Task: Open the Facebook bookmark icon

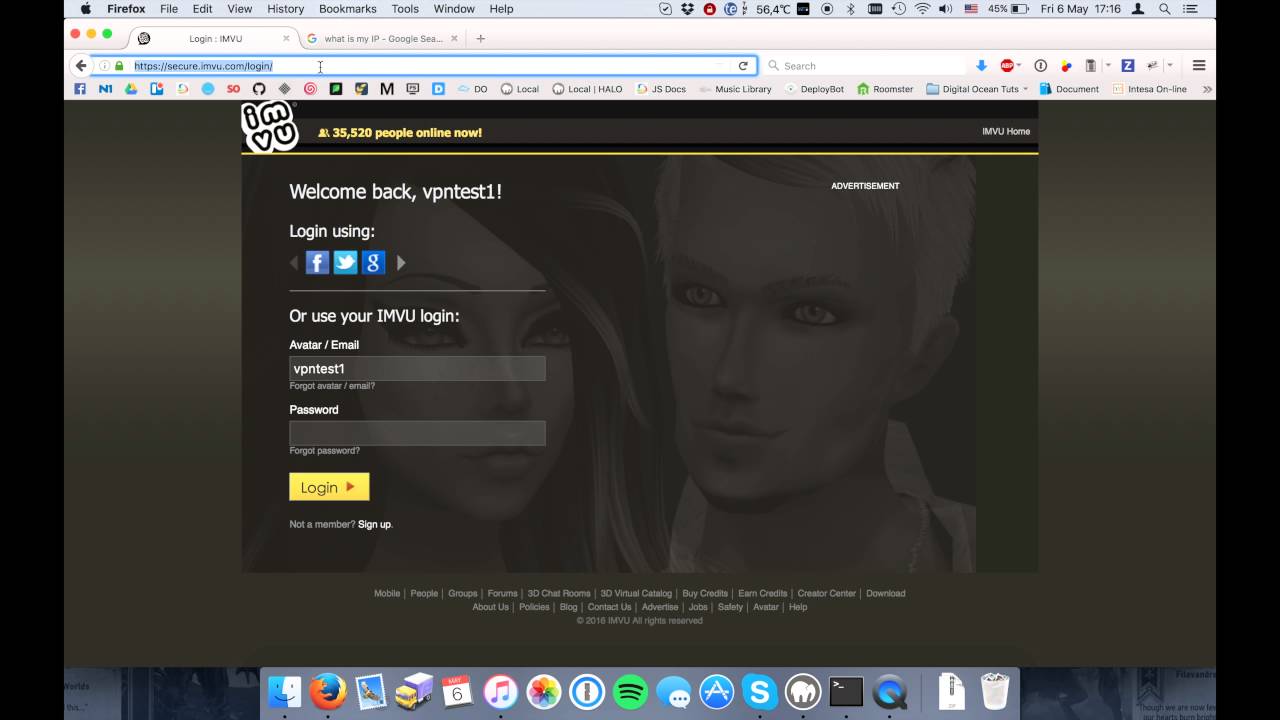Action: click(80, 89)
